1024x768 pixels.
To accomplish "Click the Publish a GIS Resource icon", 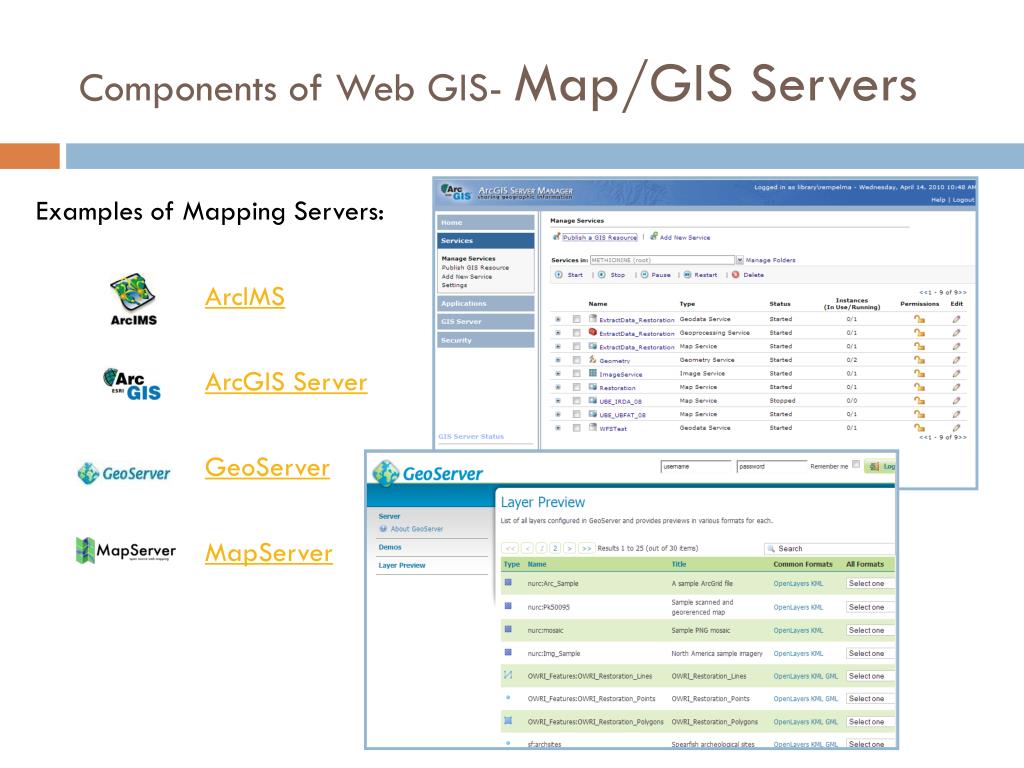I will pyautogui.click(x=556, y=237).
